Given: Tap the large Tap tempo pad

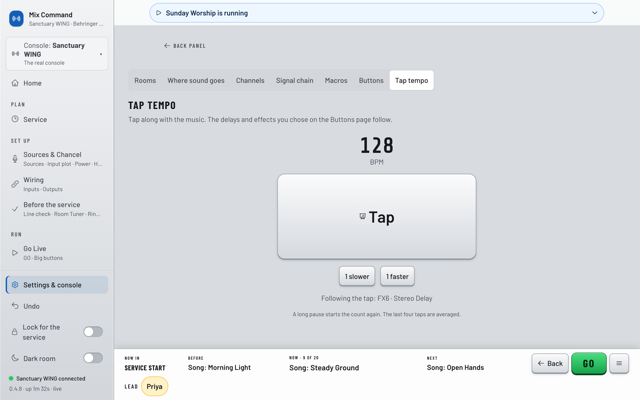Looking at the screenshot, I should point(377,216).
